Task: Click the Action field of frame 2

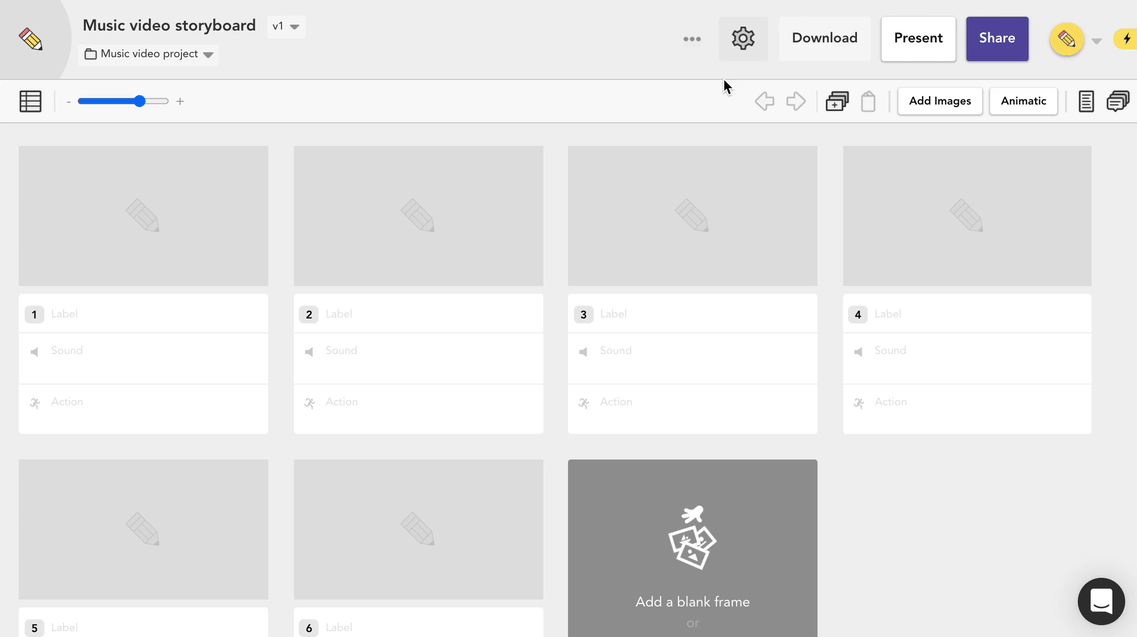Action: 418,409
